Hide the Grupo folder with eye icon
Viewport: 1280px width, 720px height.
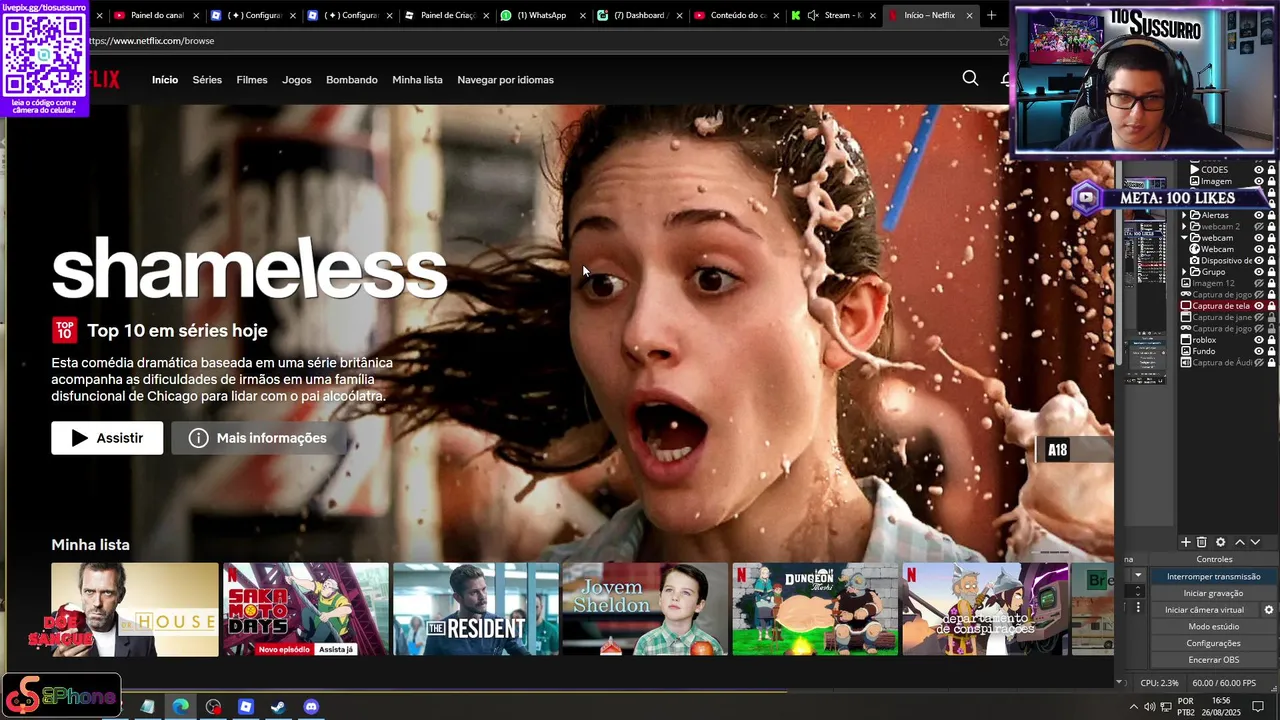1259,272
